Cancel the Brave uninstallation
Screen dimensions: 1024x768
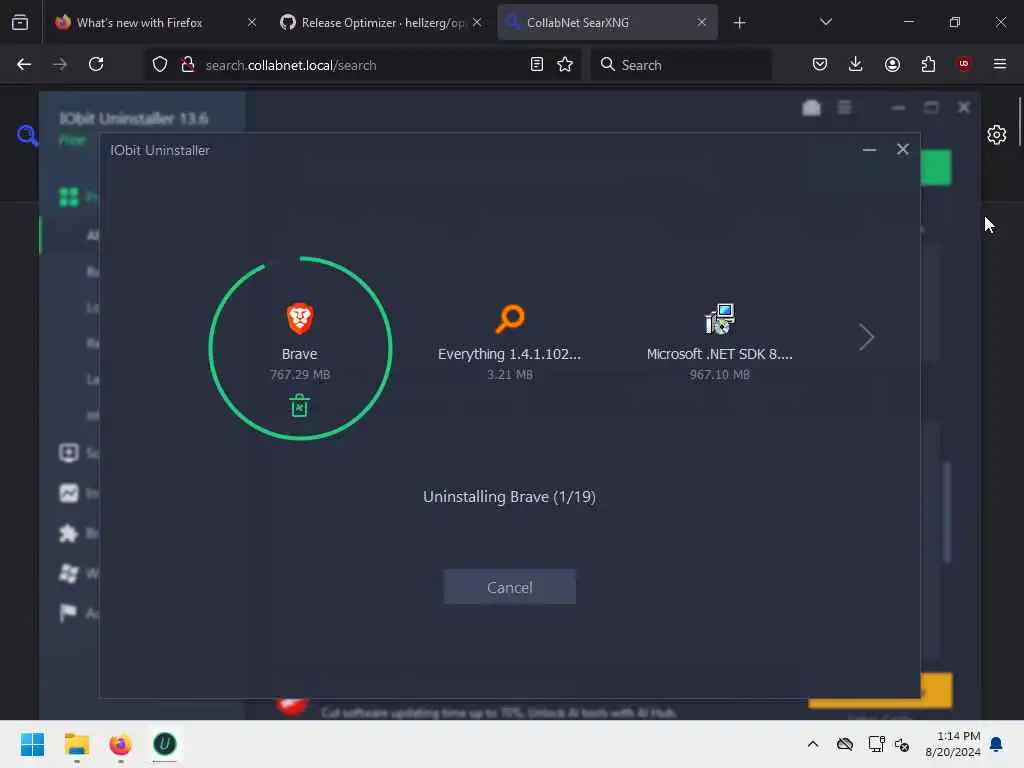point(509,586)
